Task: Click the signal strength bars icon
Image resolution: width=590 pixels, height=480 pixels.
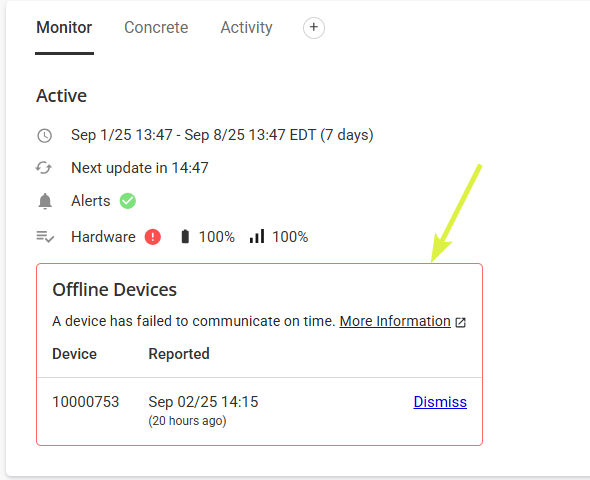Action: tap(257, 237)
